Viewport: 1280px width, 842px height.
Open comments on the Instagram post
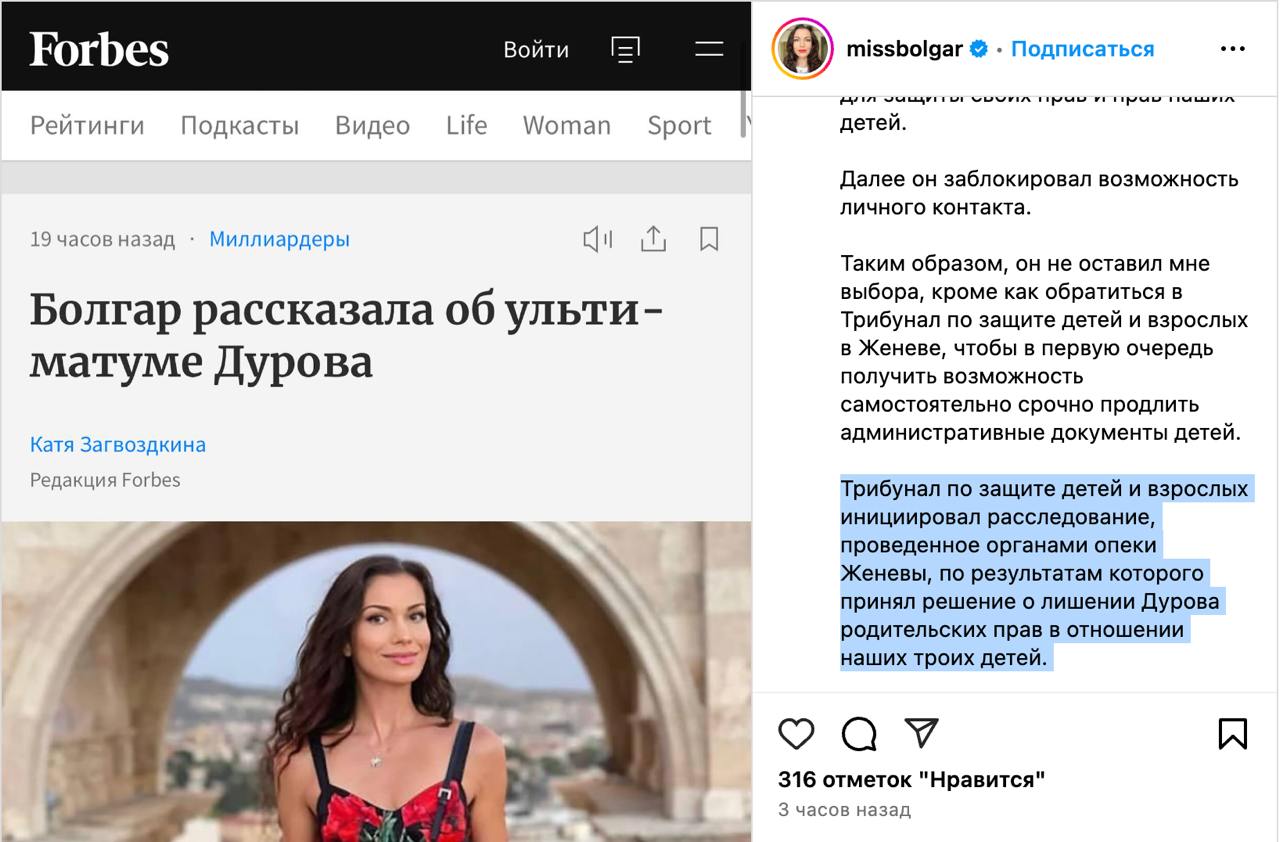(859, 734)
